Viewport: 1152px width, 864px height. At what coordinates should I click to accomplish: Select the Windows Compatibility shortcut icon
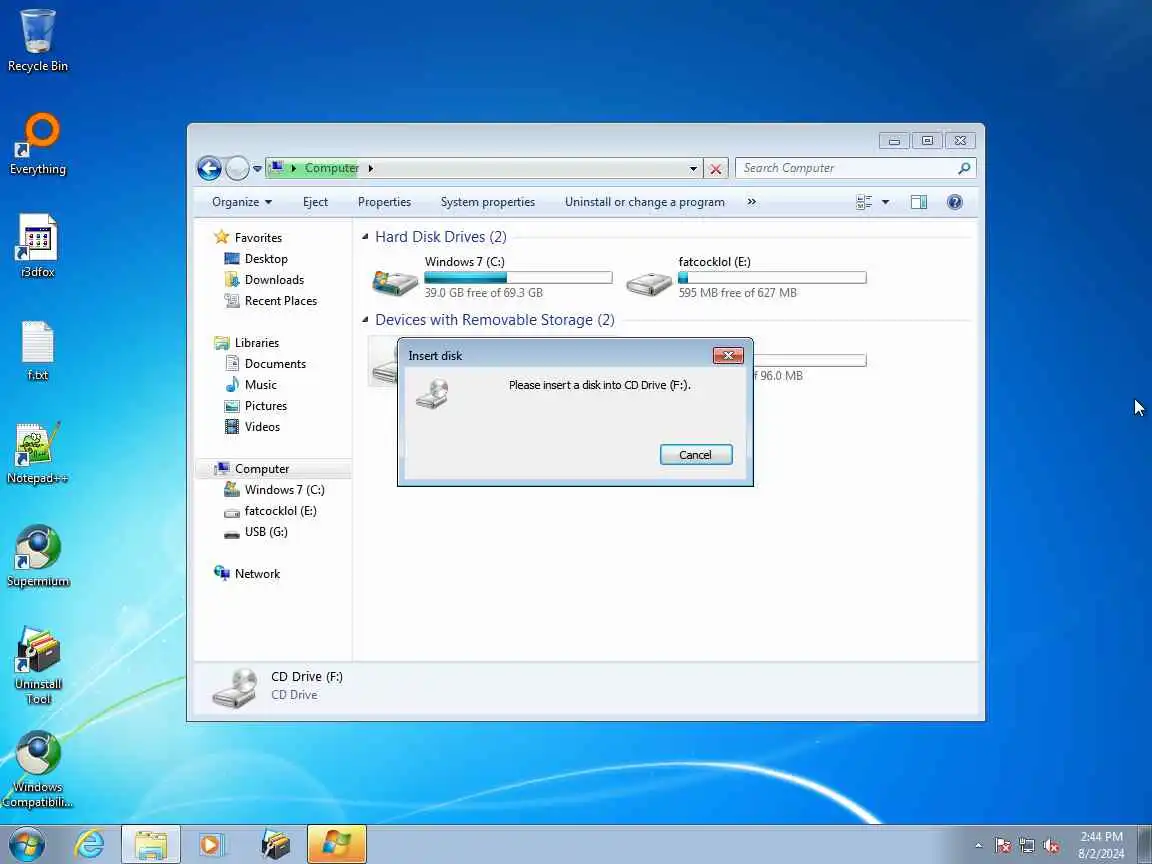[x=37, y=769]
